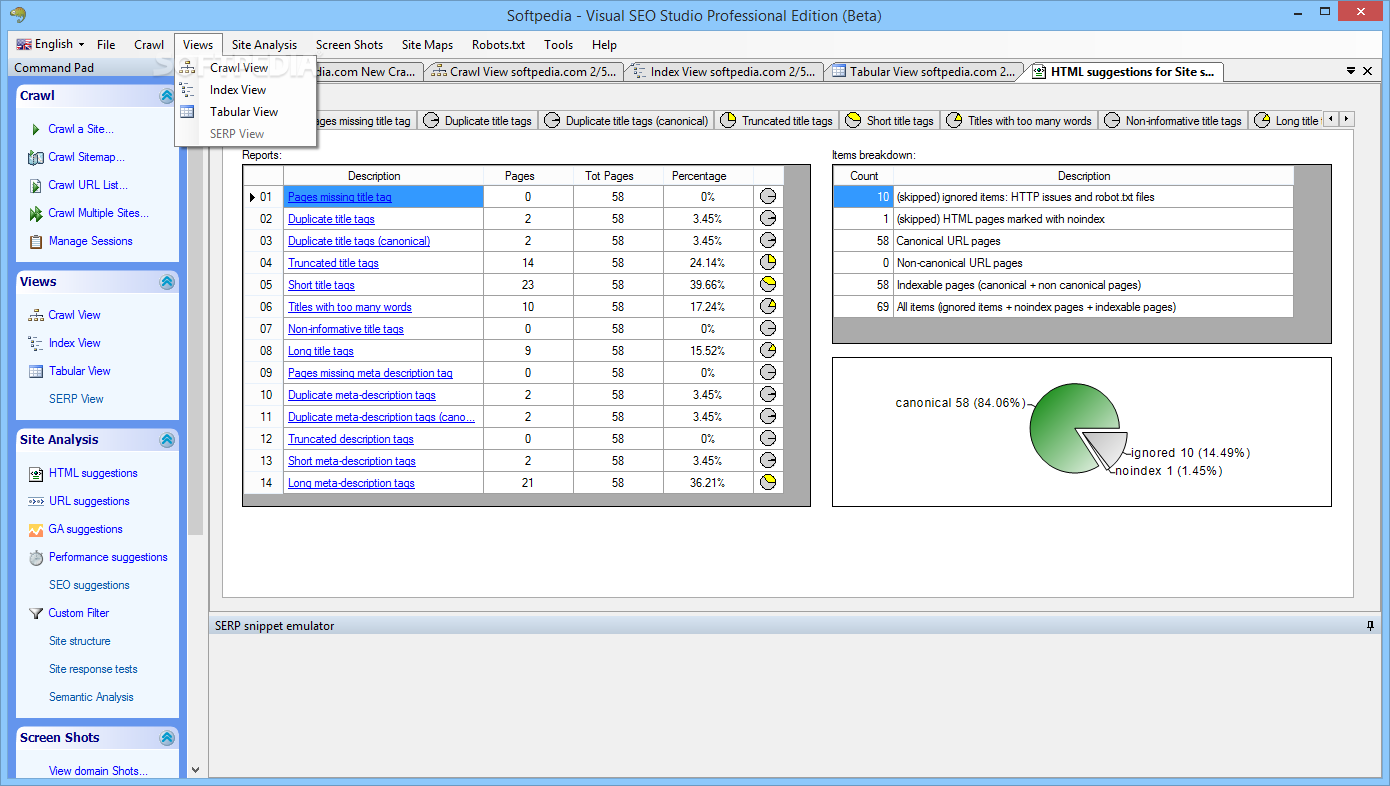Open the Truncated title tags link
Viewport: 1390px width, 786px height.
pyautogui.click(x=333, y=263)
